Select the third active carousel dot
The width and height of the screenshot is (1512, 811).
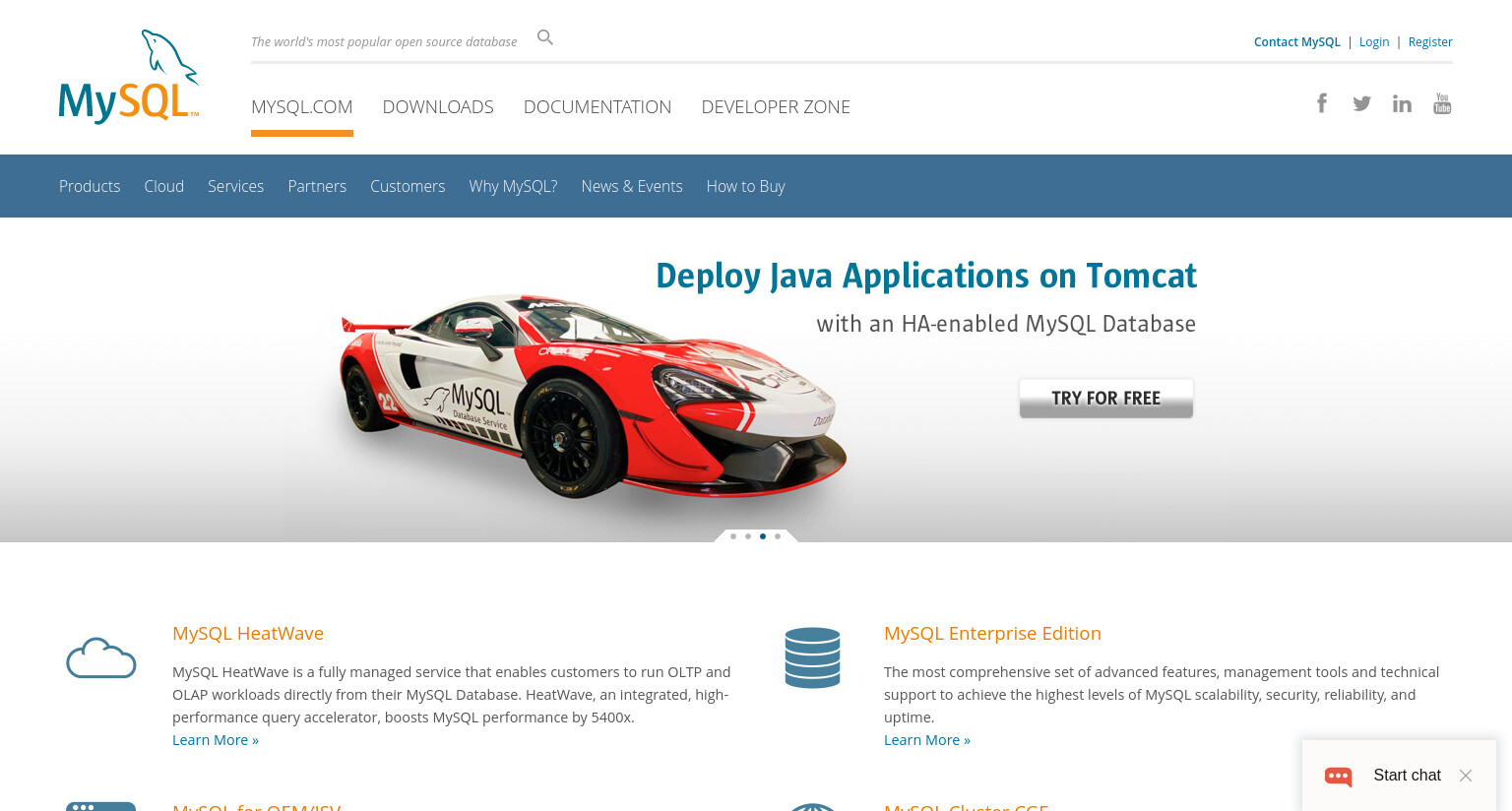[x=763, y=536]
